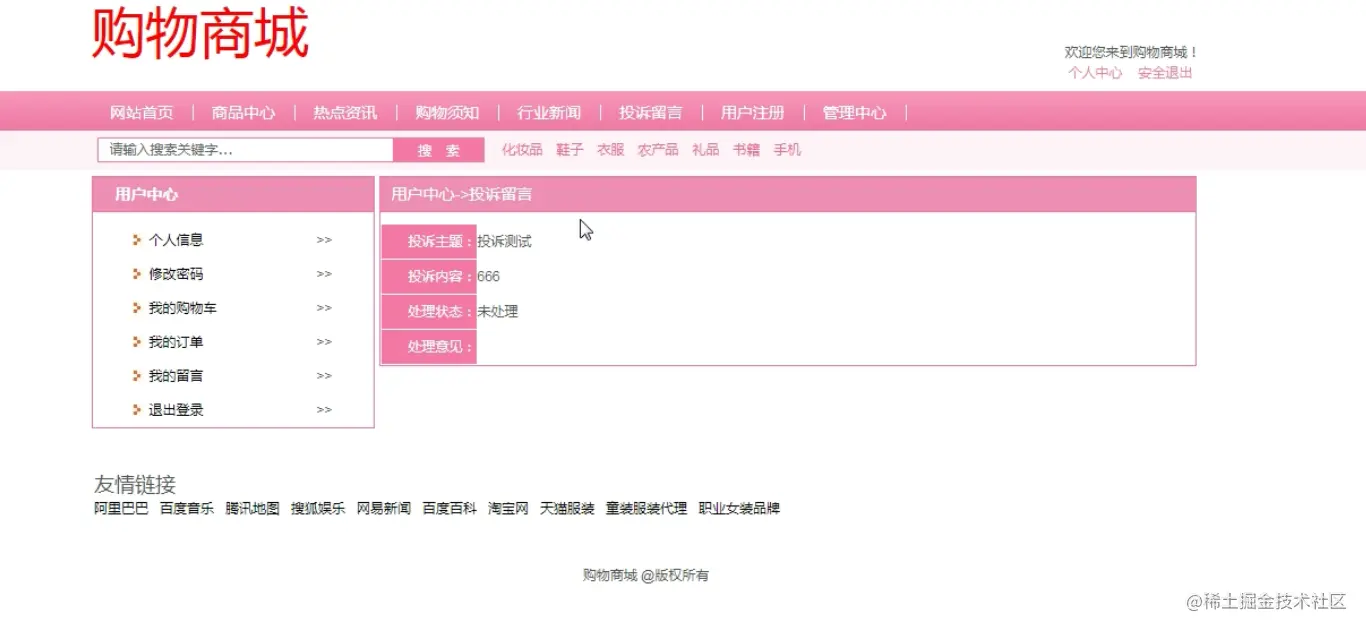Click the 未处理 status value
Screen dimensions: 1366x631
[498, 312]
